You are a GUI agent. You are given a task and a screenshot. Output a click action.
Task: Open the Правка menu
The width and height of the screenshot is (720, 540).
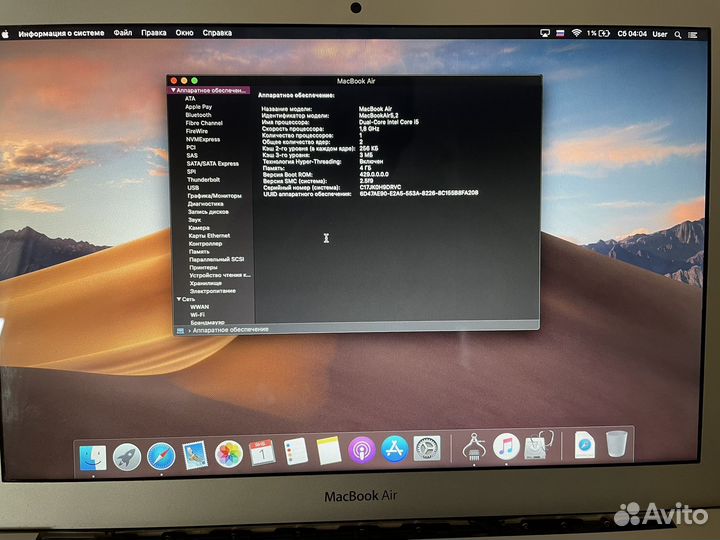pos(153,33)
